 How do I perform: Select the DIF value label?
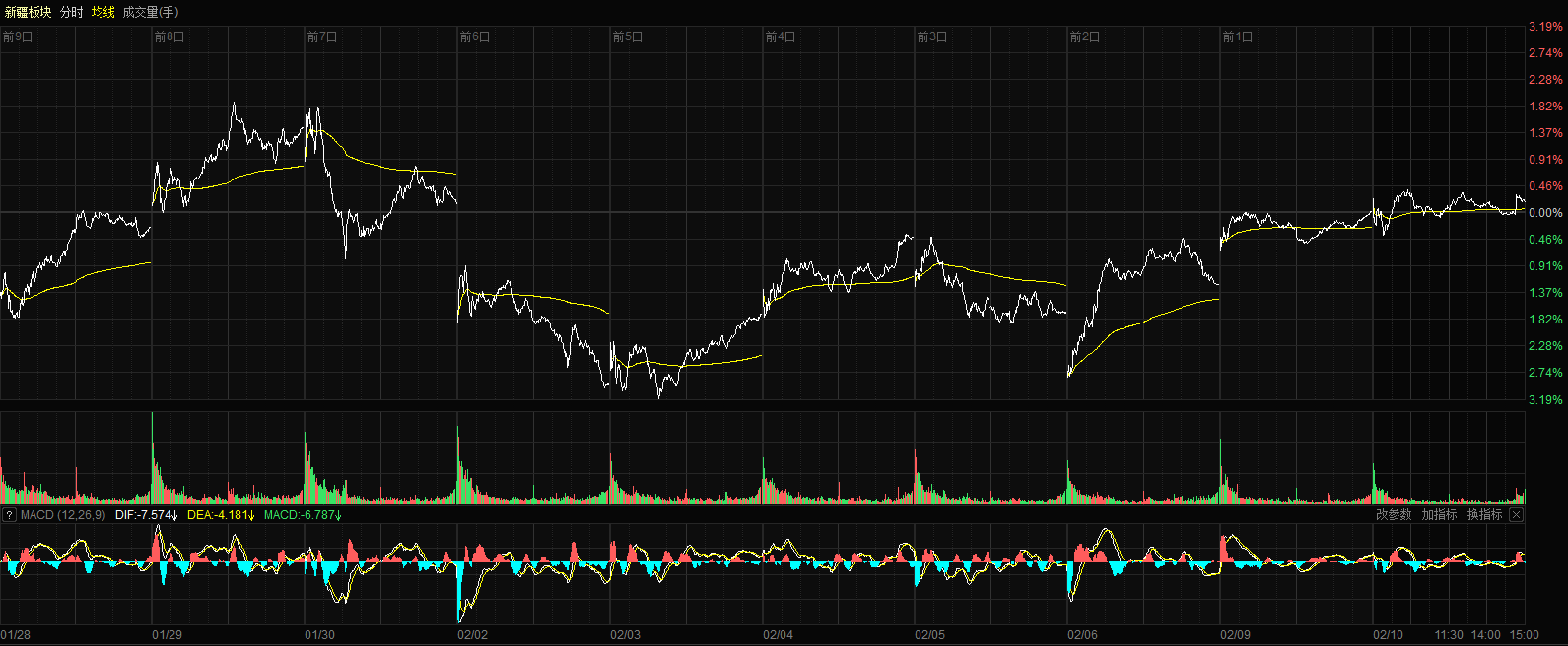pyautogui.click(x=146, y=515)
